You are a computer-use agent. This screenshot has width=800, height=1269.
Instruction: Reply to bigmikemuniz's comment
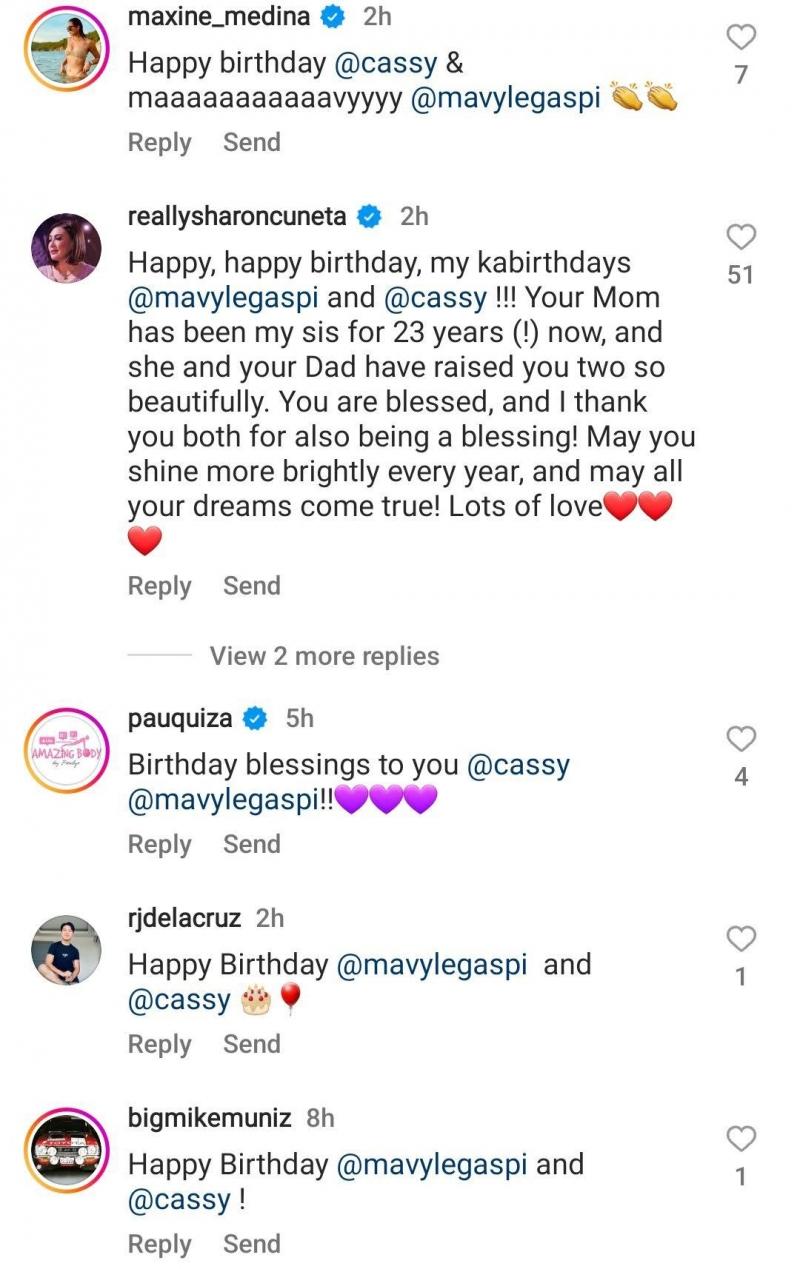[159, 1244]
